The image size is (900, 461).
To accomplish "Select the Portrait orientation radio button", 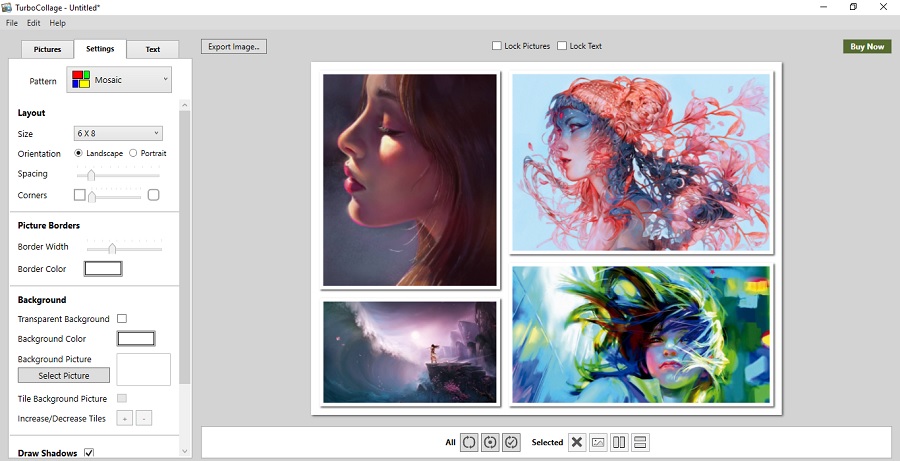I will coord(133,153).
